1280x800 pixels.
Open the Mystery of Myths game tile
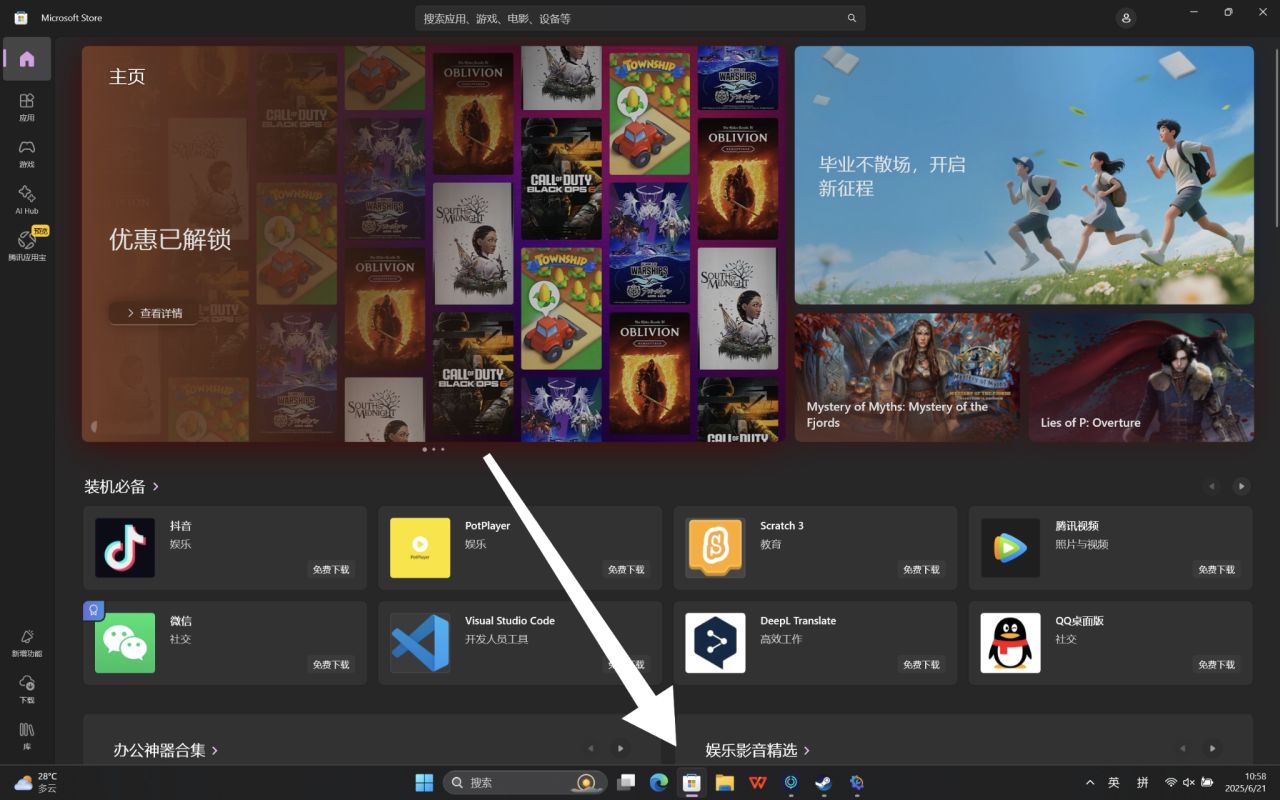[907, 377]
